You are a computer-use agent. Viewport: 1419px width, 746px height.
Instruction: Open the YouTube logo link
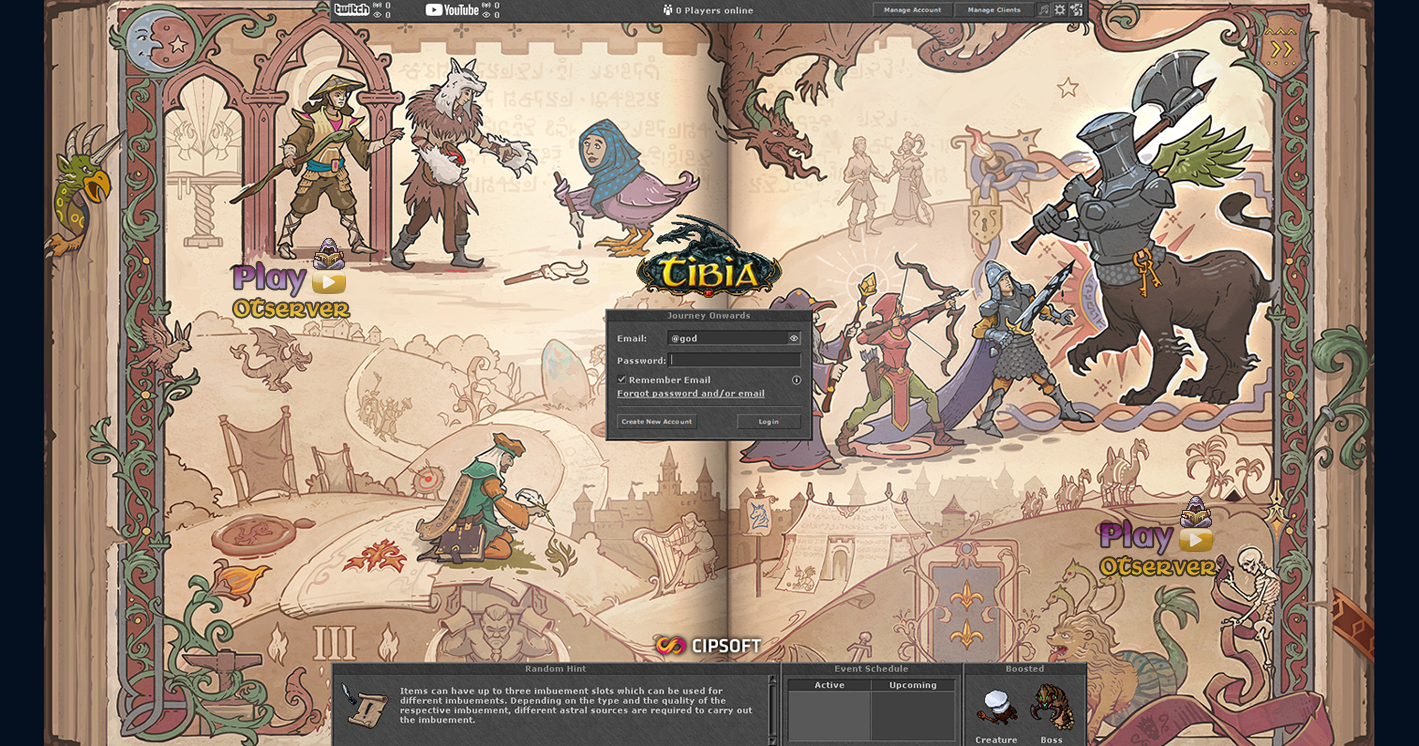tap(452, 10)
